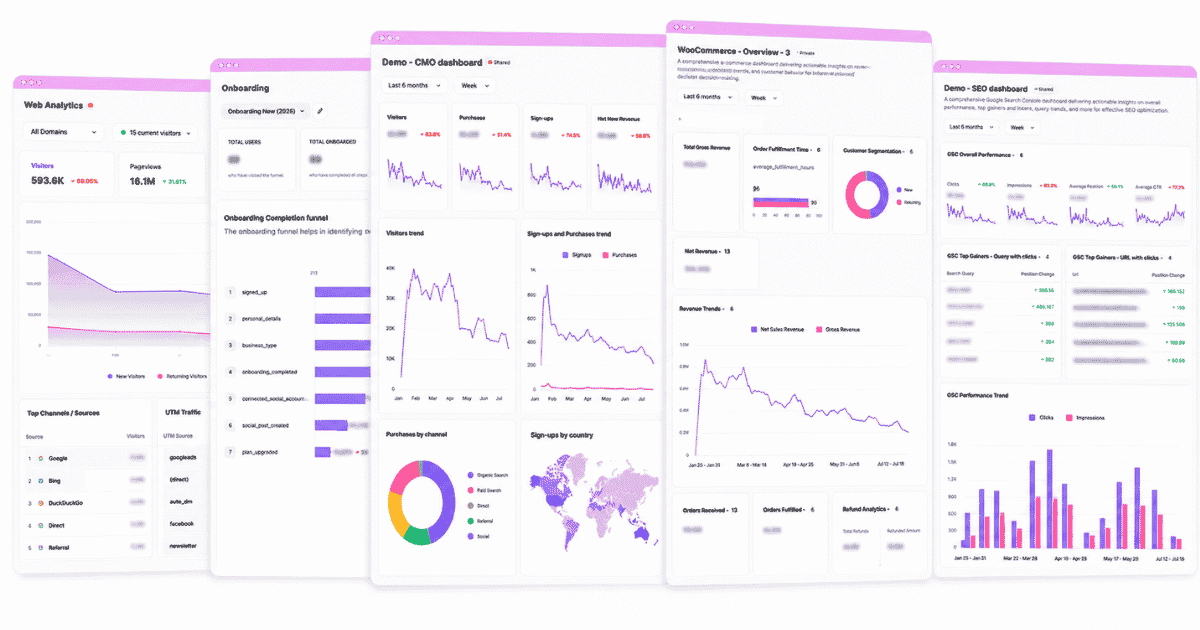
Task: Toggle the Purchases legend in Sign-ups and Purchases trend
Action: click(x=618, y=256)
